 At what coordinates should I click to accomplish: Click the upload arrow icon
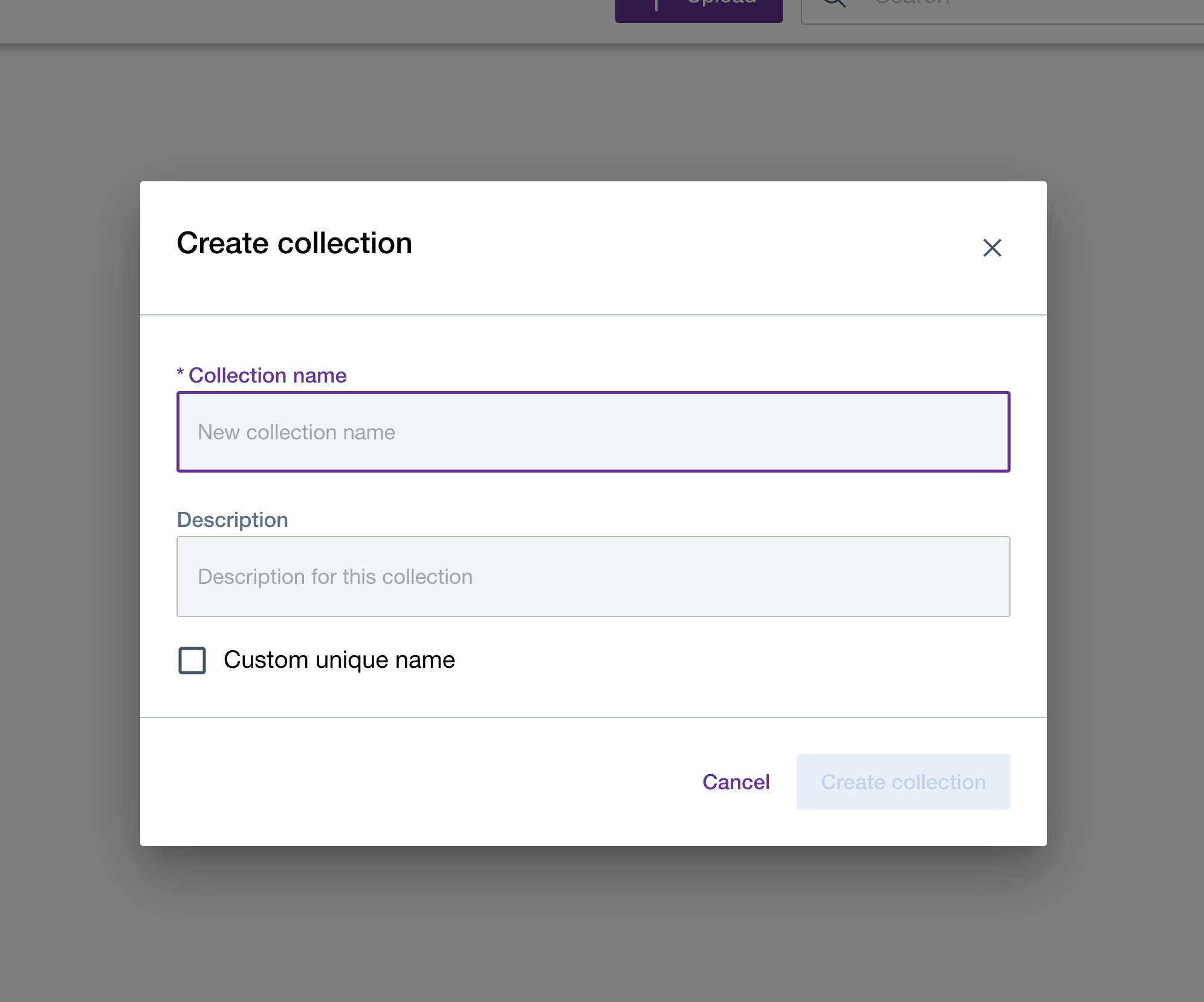coord(656,5)
